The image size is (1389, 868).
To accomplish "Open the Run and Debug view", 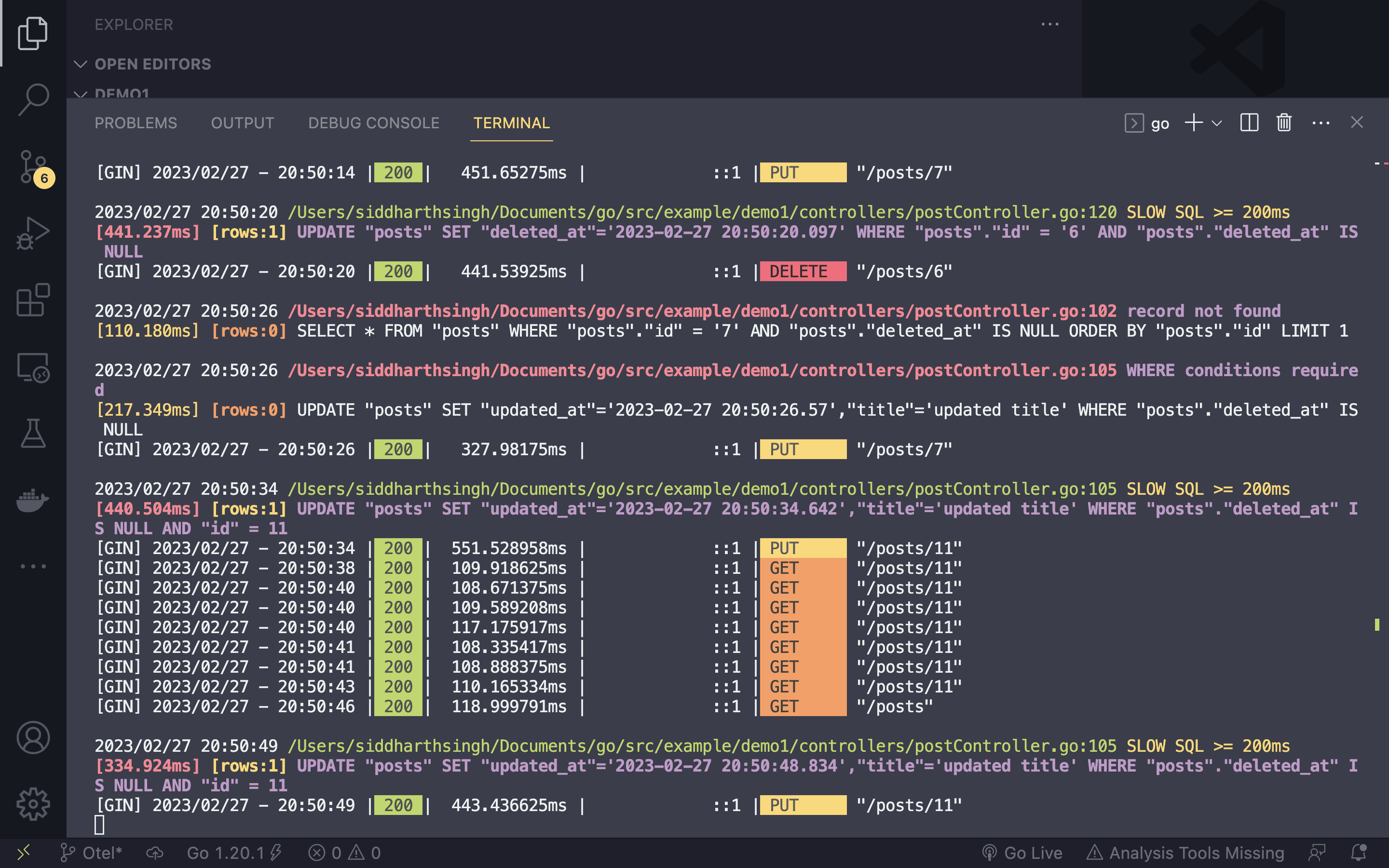I will tap(33, 232).
